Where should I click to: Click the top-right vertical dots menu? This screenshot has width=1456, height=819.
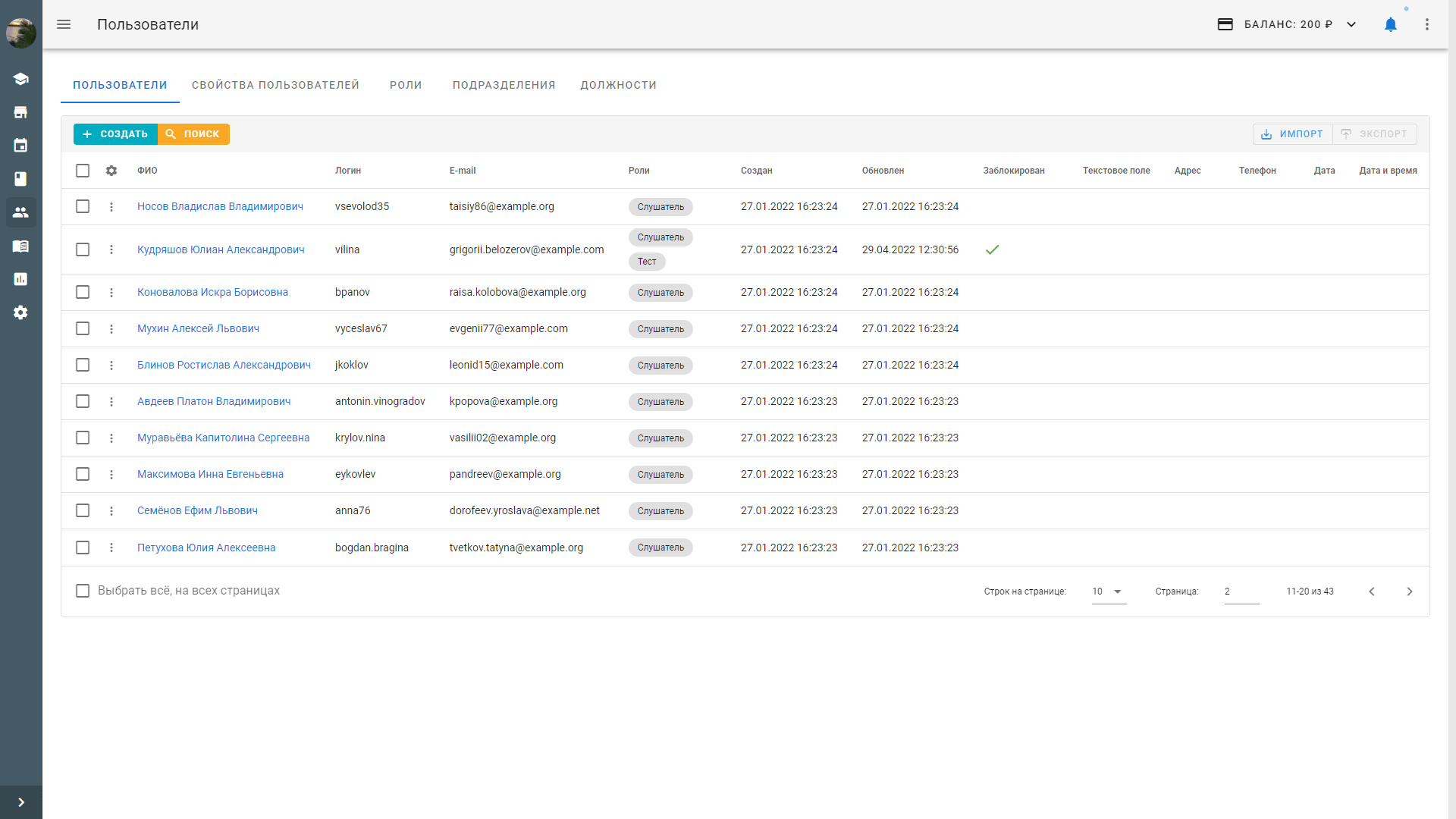pyautogui.click(x=1426, y=24)
